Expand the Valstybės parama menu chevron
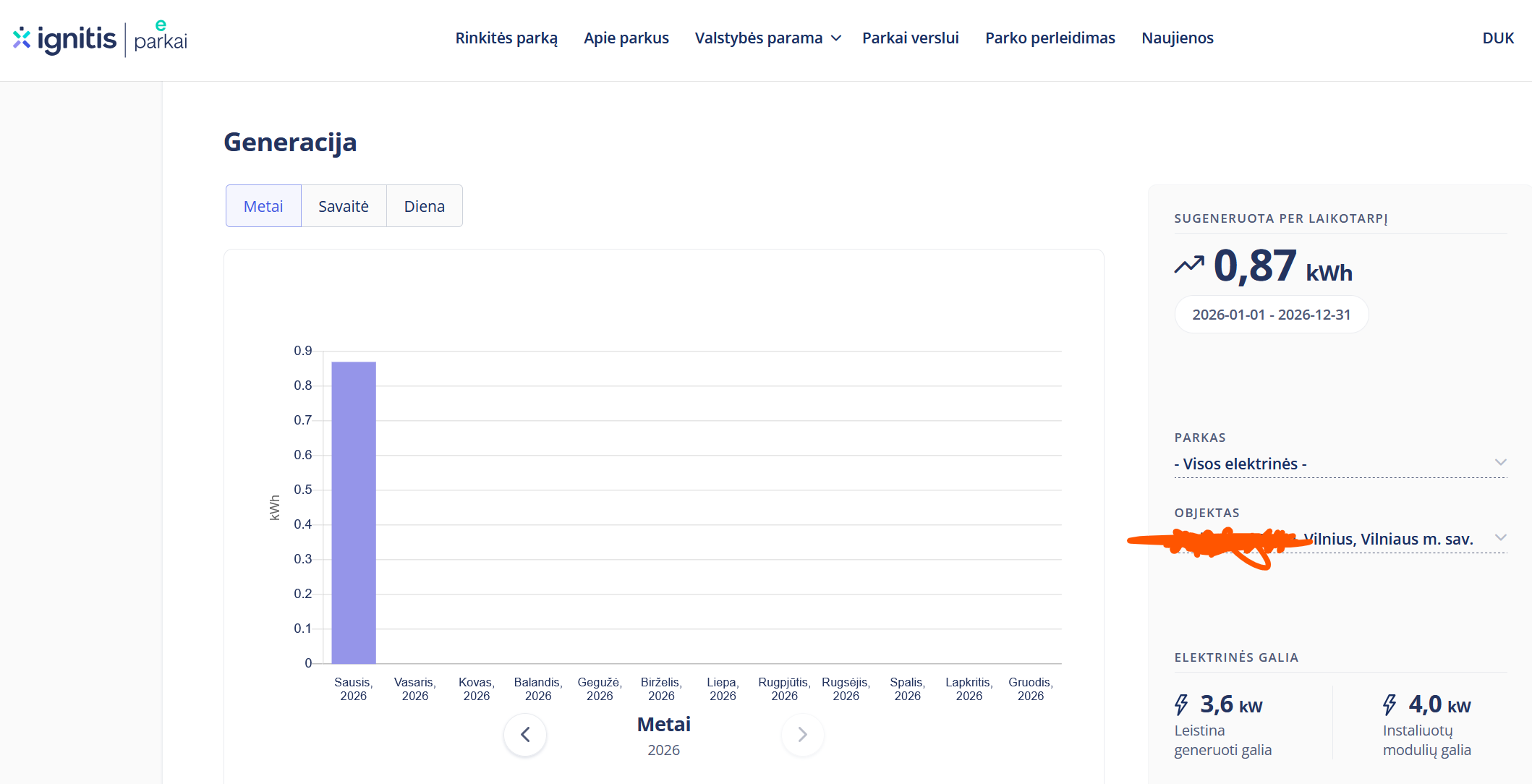The image size is (1532, 784). [836, 38]
